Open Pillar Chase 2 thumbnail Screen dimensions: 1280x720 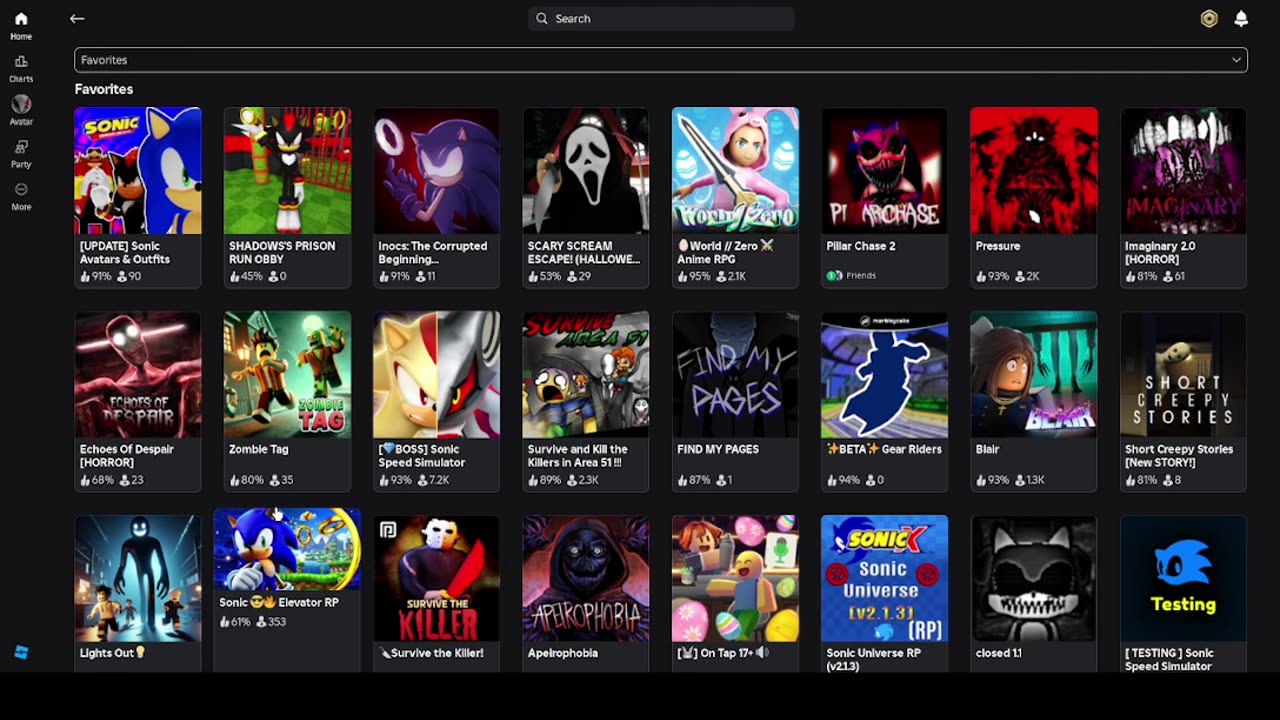tap(884, 171)
